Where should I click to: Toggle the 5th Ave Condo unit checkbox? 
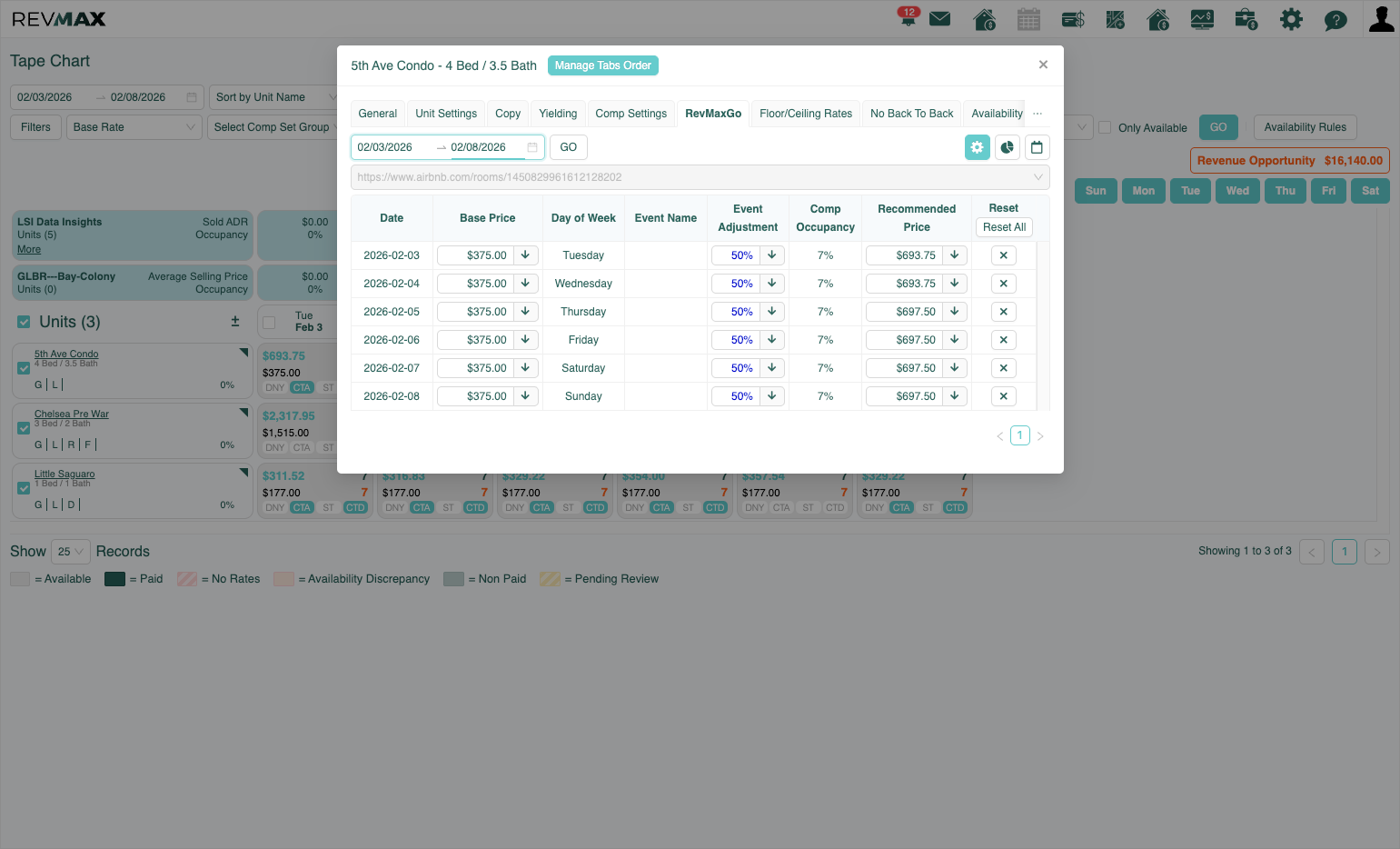click(24, 368)
